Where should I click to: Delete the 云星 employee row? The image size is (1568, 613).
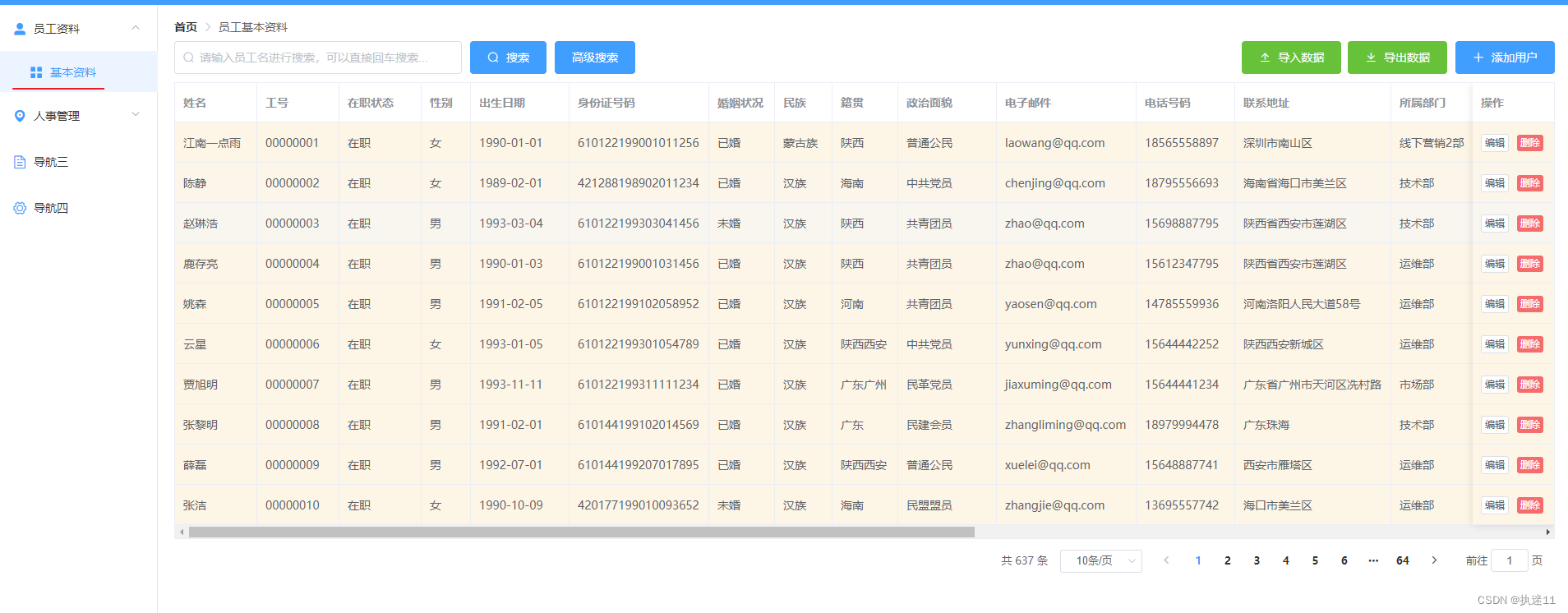point(1530,344)
